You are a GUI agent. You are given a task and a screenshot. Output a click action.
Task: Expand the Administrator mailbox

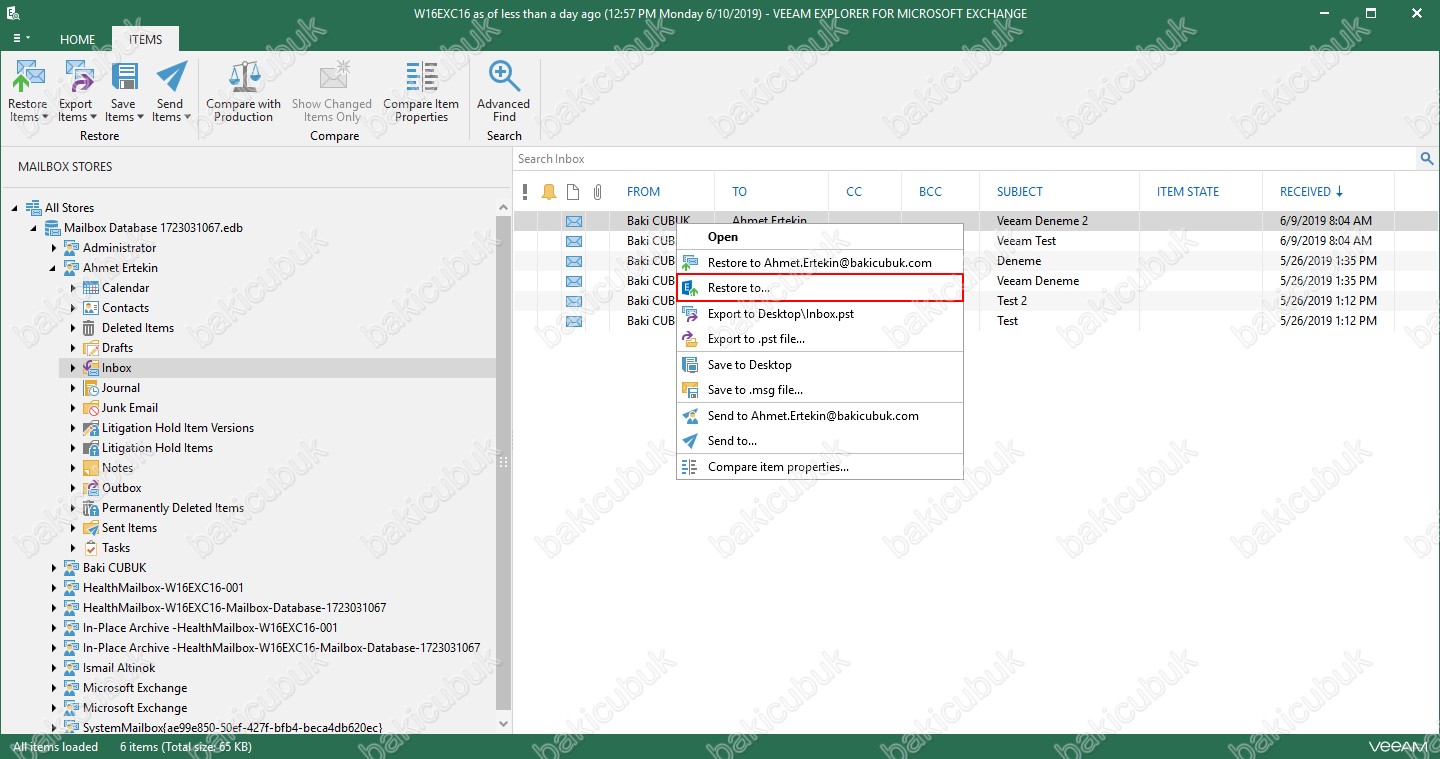point(54,248)
